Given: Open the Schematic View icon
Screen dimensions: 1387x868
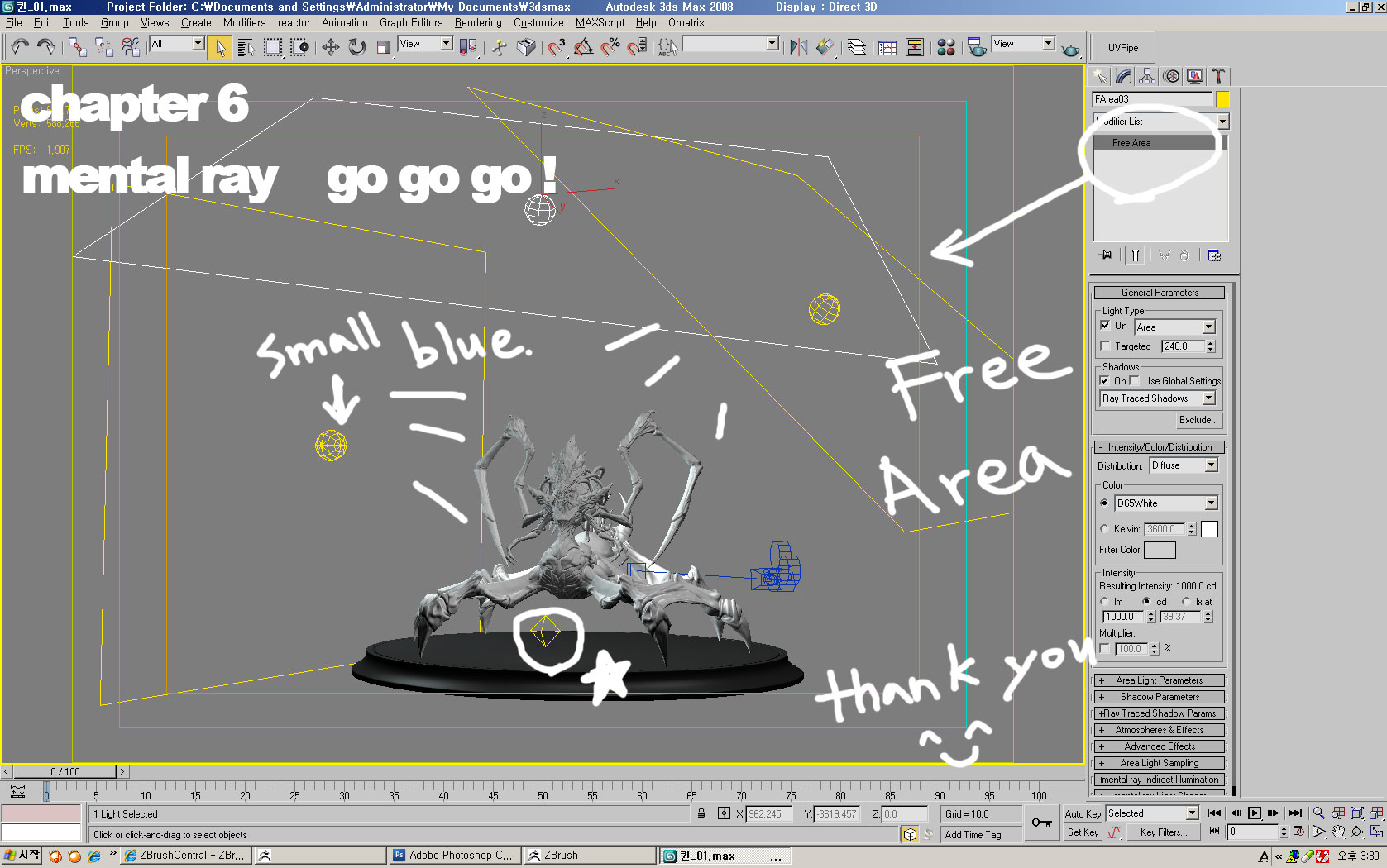Looking at the screenshot, I should pyautogui.click(x=915, y=47).
